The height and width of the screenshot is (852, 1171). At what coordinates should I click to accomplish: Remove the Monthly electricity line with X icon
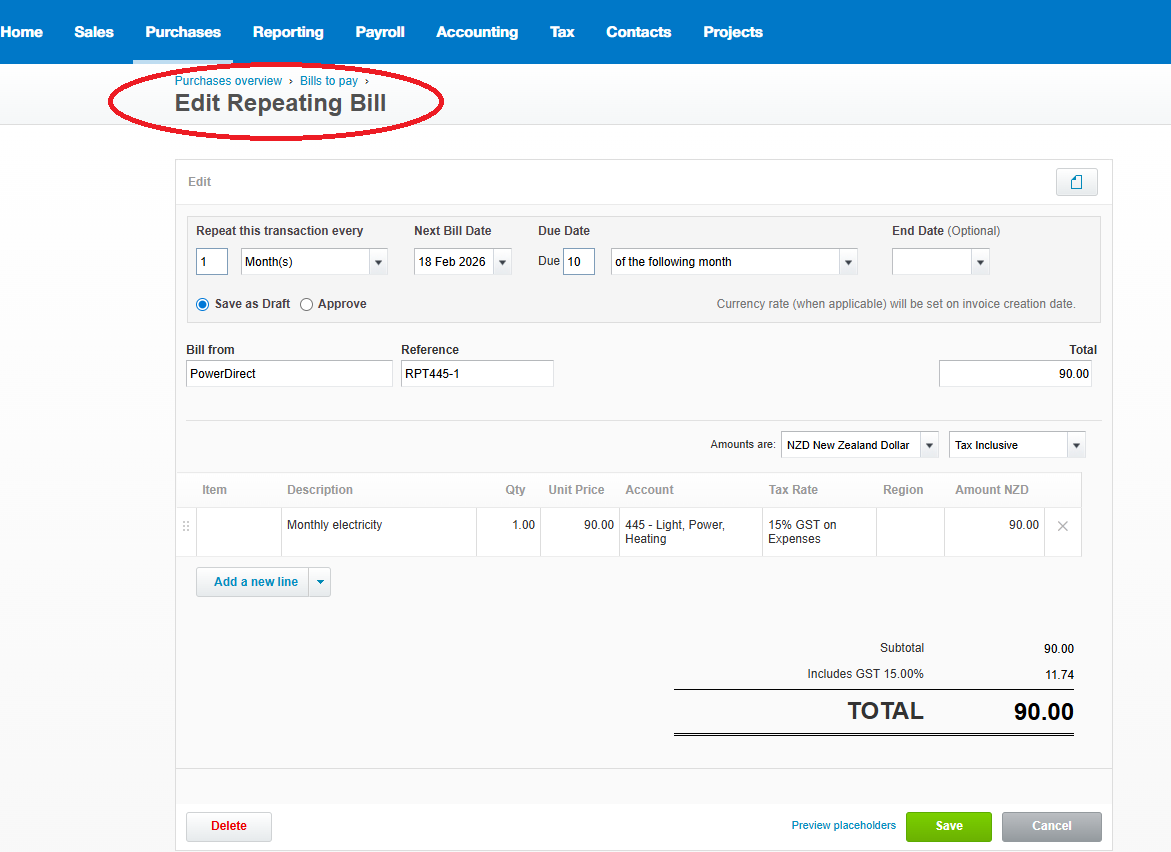[x=1062, y=526]
